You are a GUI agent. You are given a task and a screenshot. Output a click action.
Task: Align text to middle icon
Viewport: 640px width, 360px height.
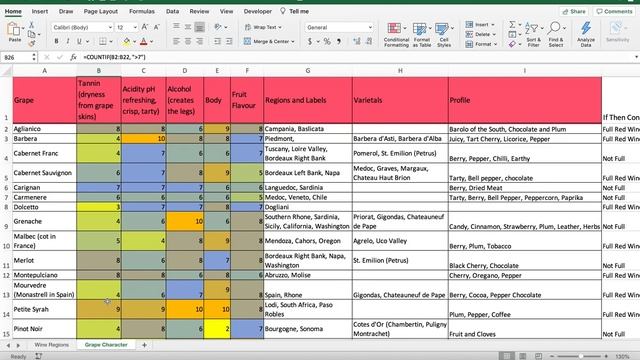[188, 27]
